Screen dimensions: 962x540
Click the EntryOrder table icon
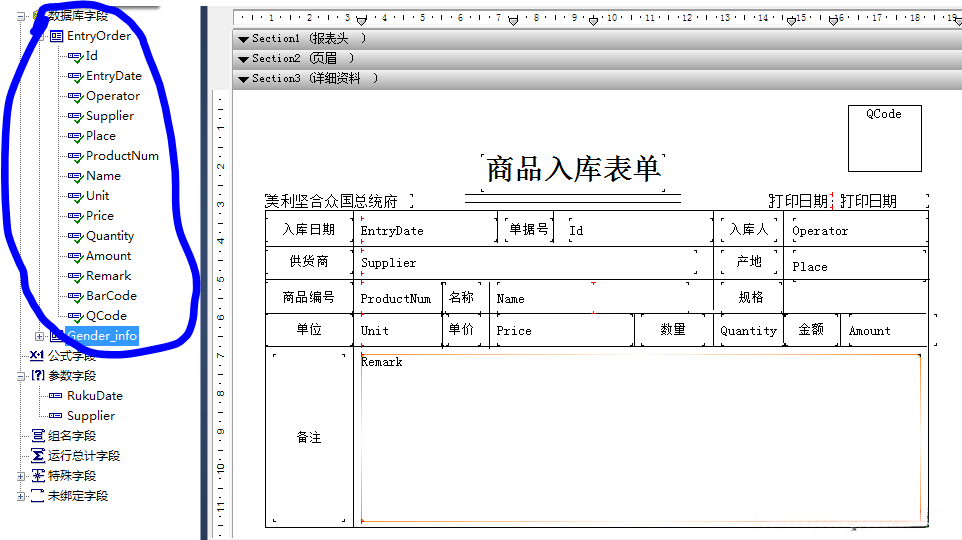pos(57,36)
